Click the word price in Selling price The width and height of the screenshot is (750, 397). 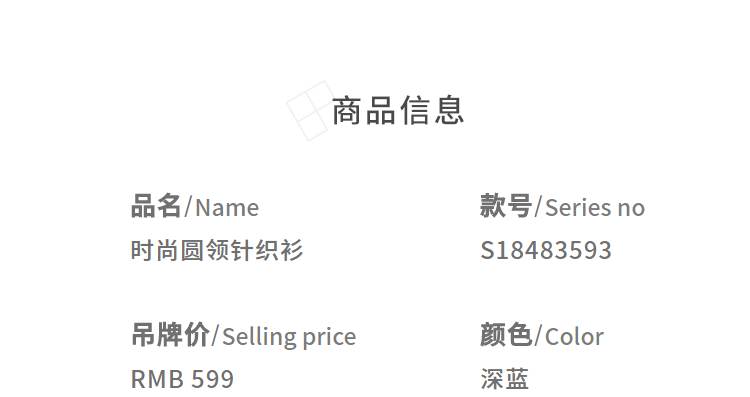[x=330, y=338]
